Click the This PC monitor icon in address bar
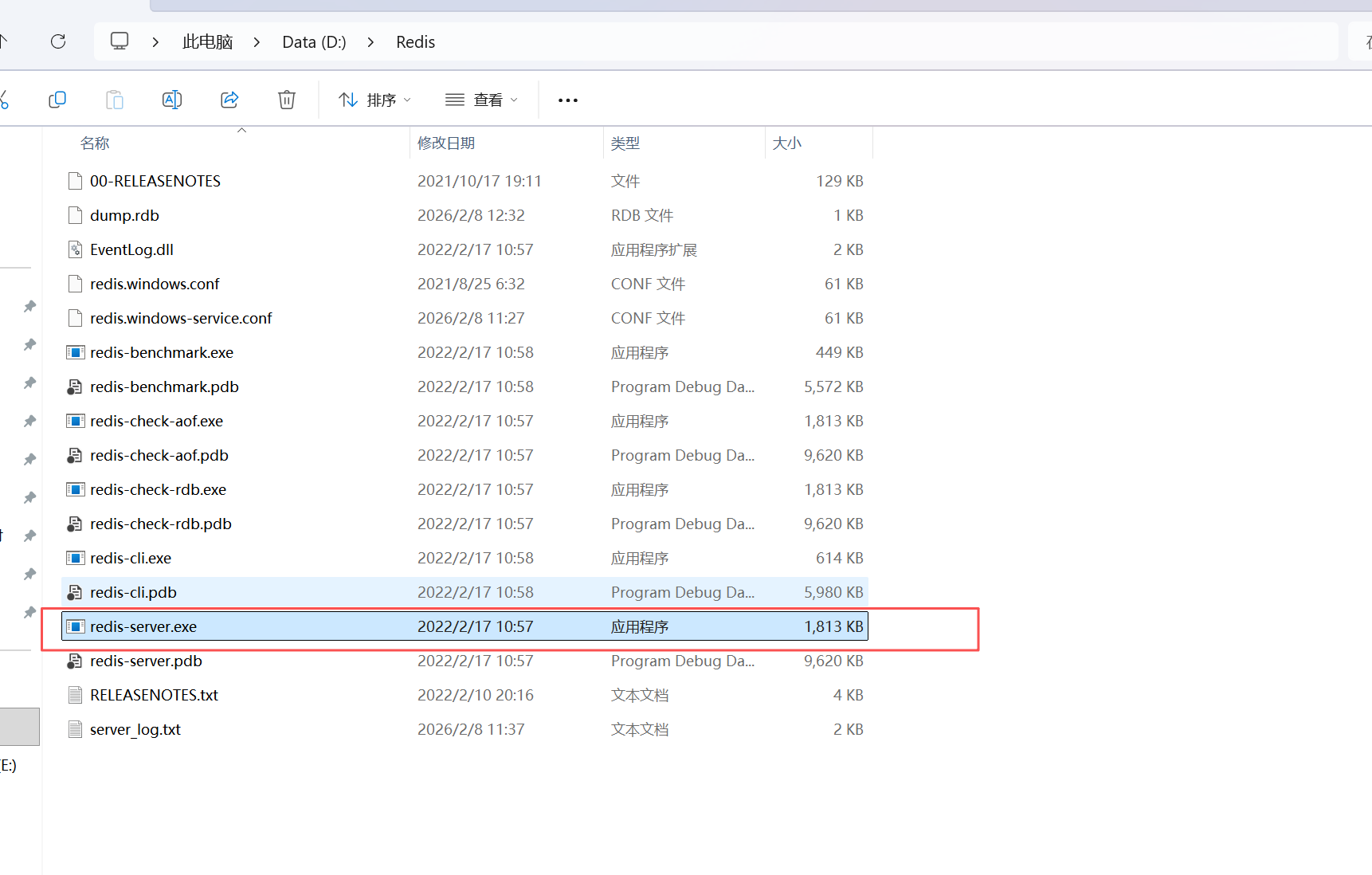1372x875 pixels. pyautogui.click(x=120, y=41)
